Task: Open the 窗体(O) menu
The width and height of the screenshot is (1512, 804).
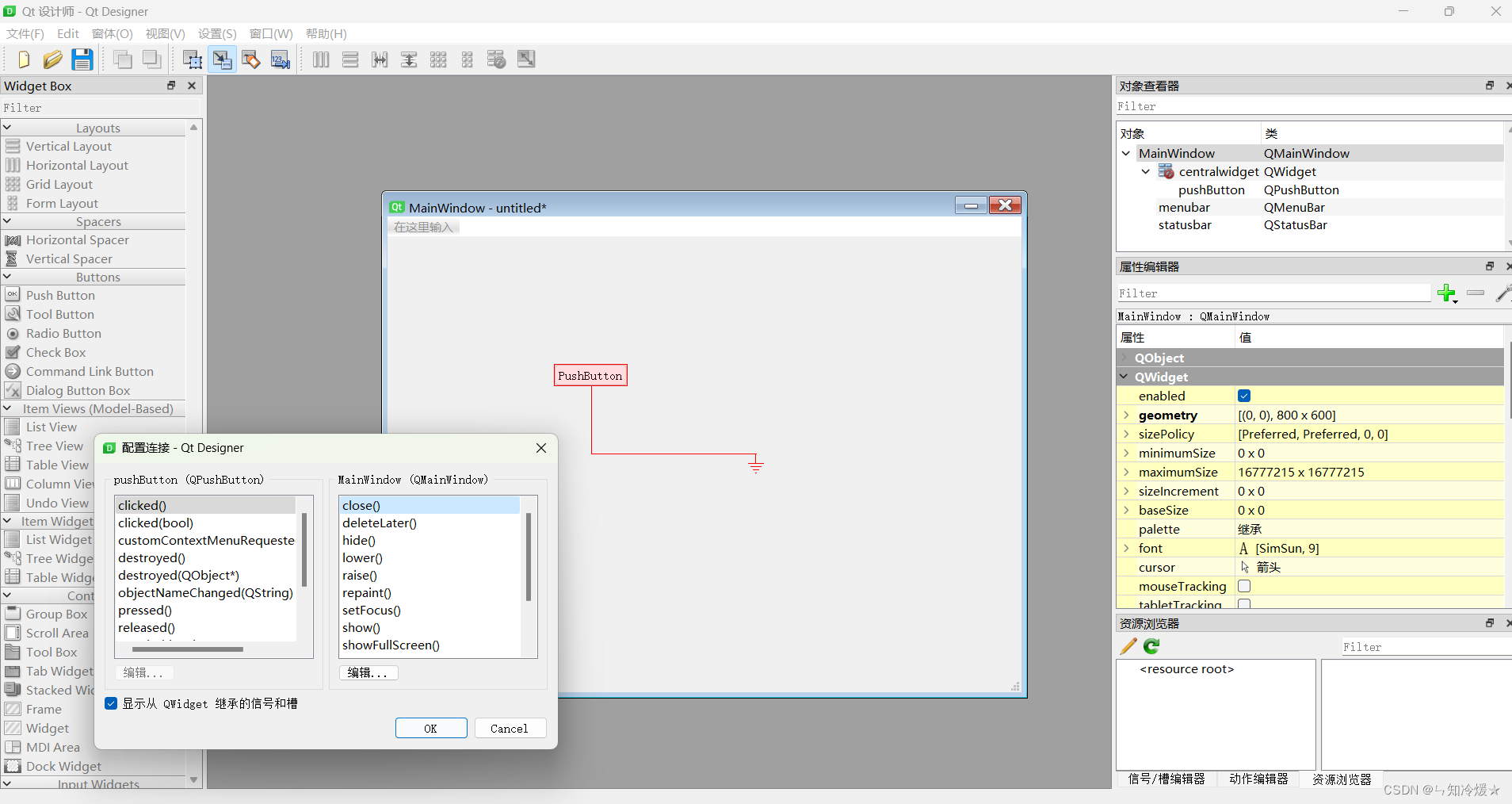Action: (x=112, y=33)
